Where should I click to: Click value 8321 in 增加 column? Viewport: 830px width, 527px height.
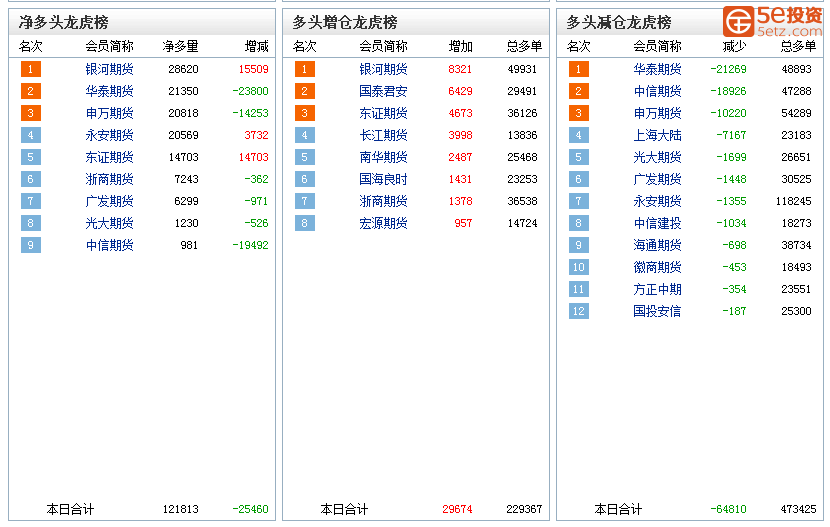click(x=460, y=69)
